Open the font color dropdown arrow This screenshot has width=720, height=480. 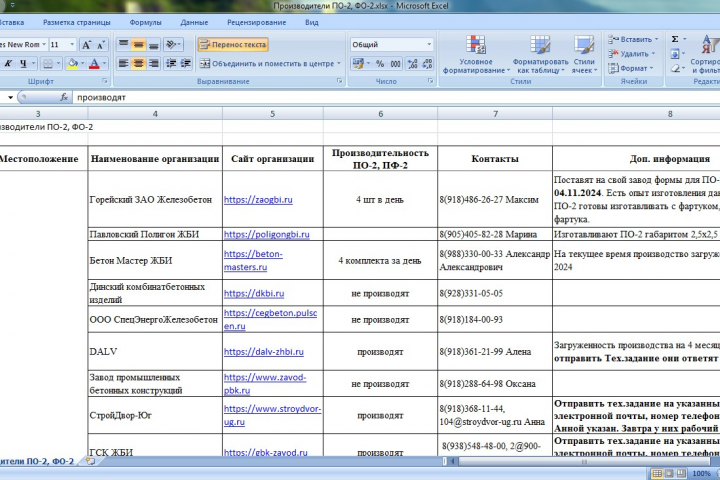[104, 63]
